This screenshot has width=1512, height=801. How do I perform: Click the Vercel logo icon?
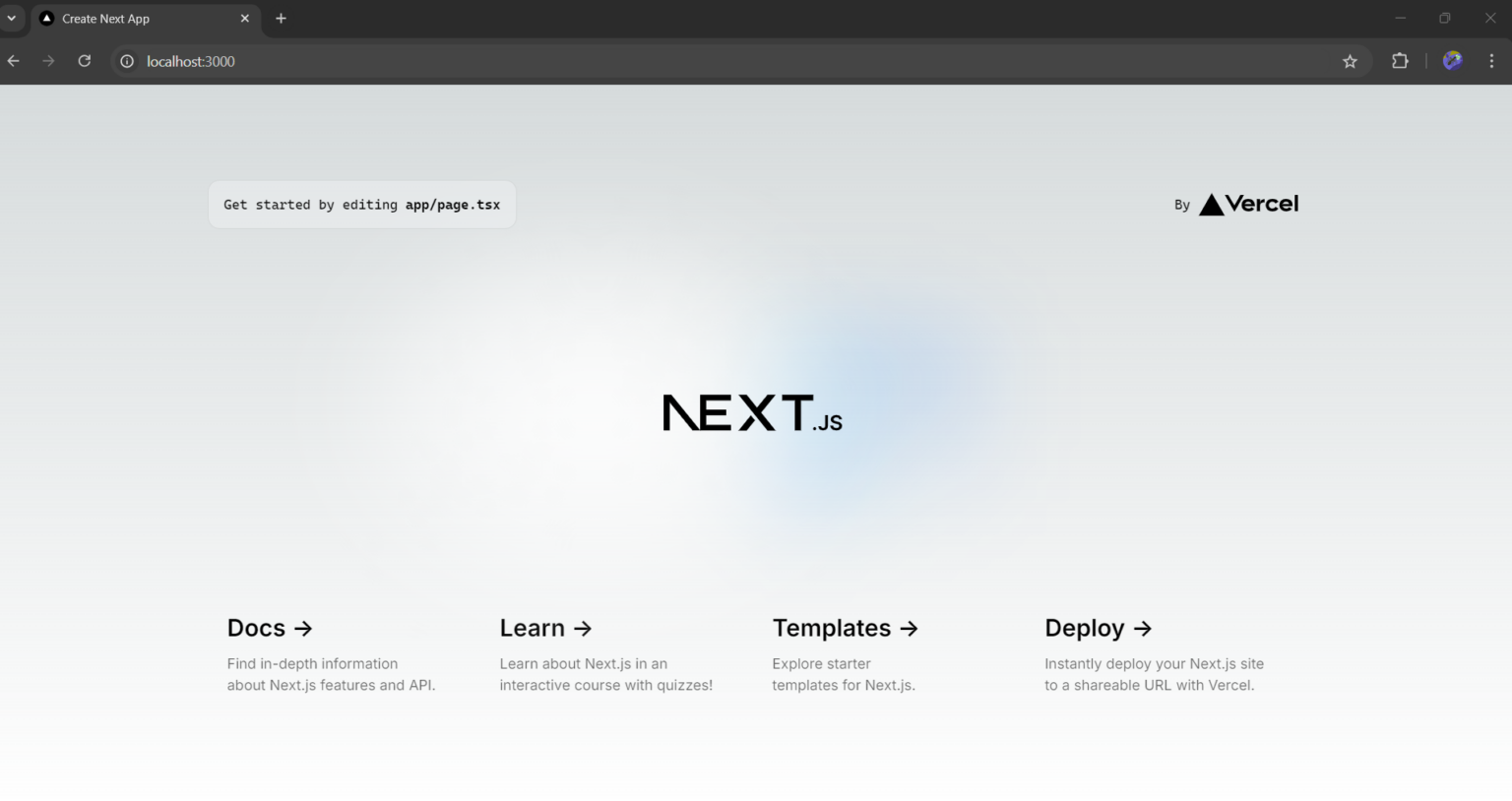(x=1211, y=205)
